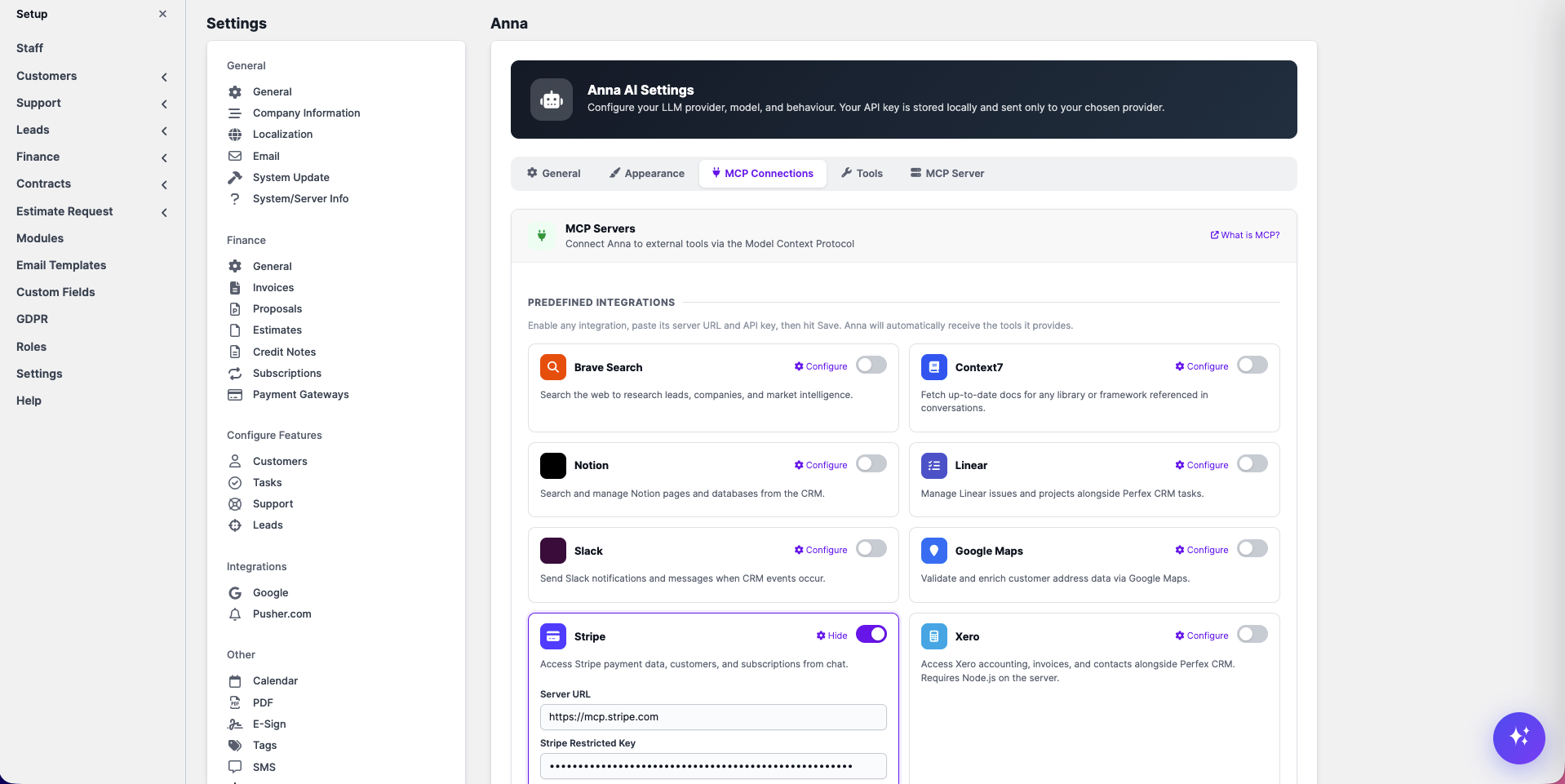
Task: Open the Anna AI assistant sparkle button
Action: (1518, 737)
